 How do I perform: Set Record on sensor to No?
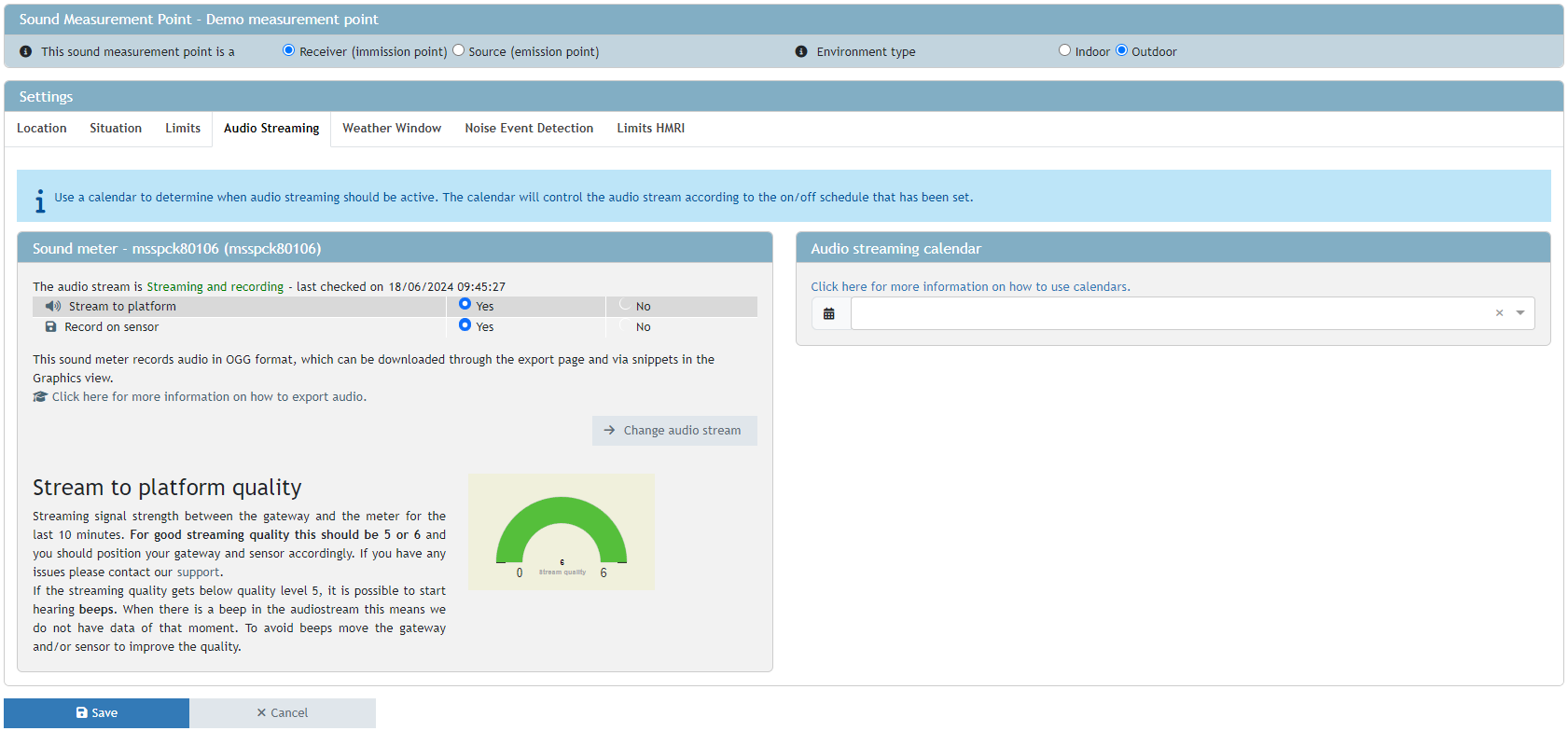click(625, 325)
